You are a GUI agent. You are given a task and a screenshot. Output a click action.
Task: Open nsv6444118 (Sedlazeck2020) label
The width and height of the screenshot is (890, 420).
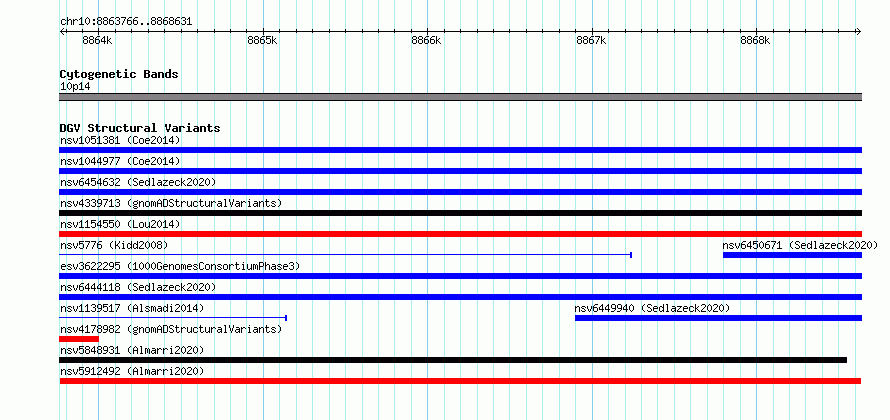(x=138, y=287)
